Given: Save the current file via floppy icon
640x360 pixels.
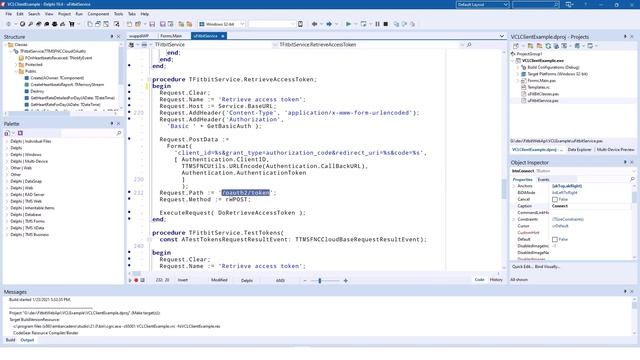Looking at the screenshot, I should (x=152, y=24).
